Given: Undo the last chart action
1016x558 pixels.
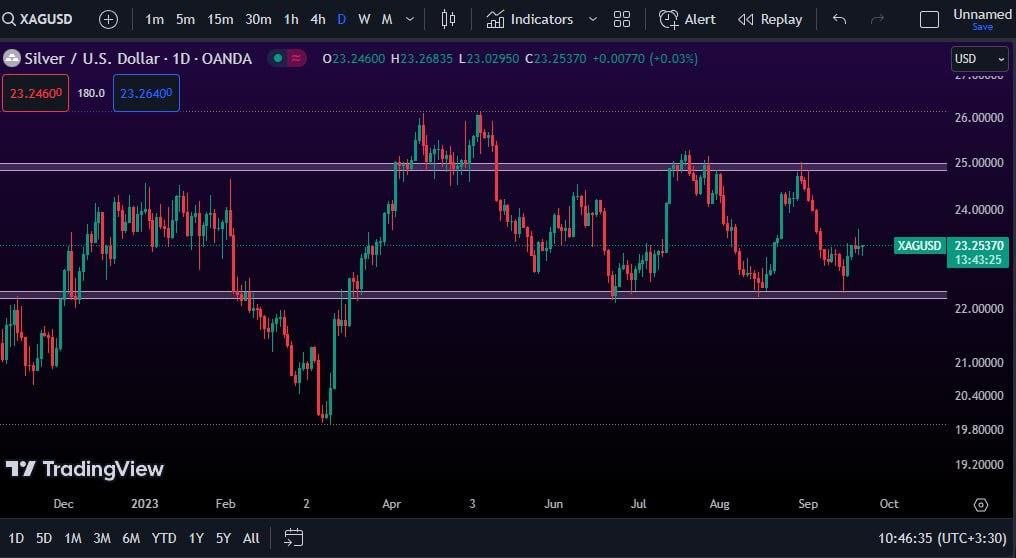Looking at the screenshot, I should coord(839,19).
